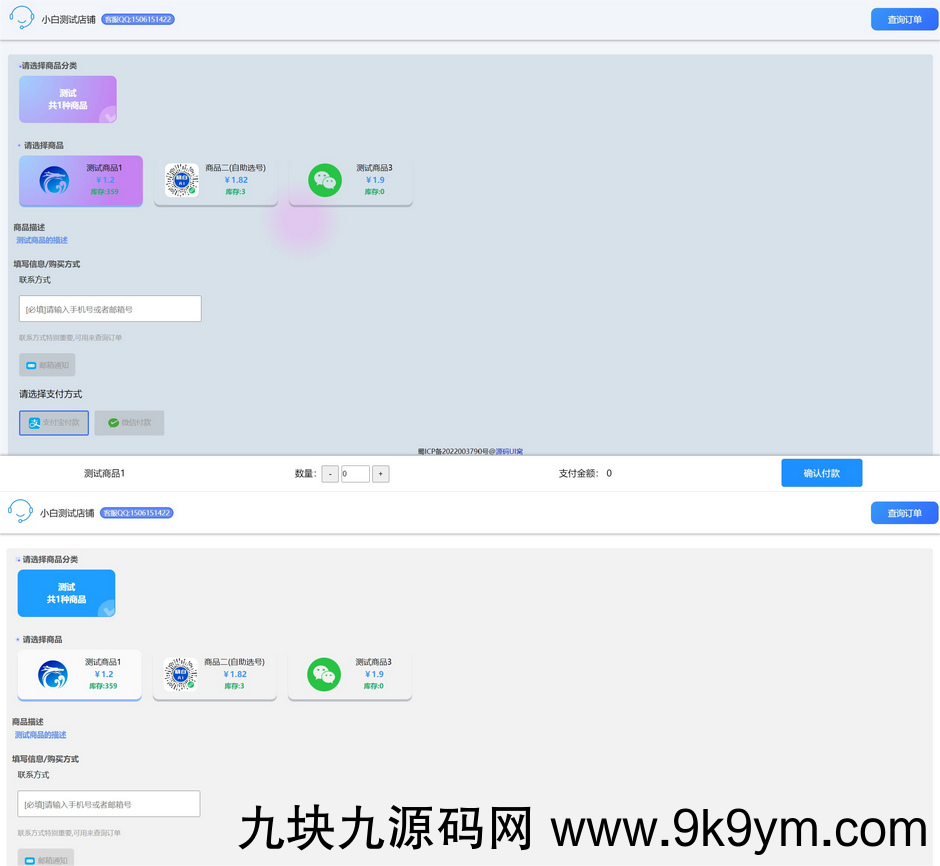Click the 确认付款 button
Image resolution: width=940 pixels, height=866 pixels.
point(821,472)
